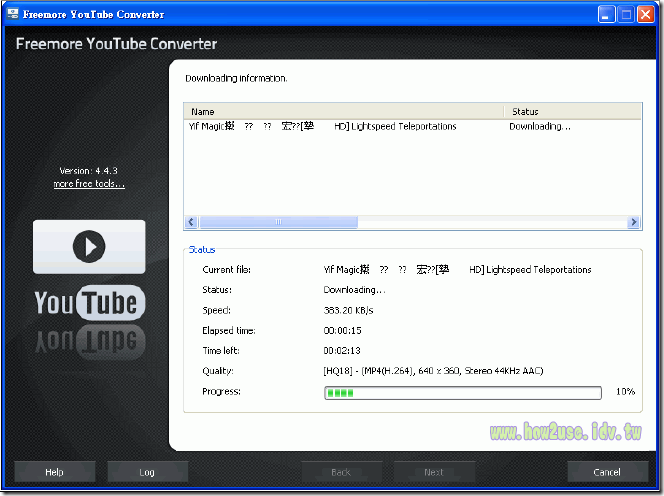This screenshot has height=496, width=664.
Task: Click the Downloading status cell in the list
Action: click(540, 127)
